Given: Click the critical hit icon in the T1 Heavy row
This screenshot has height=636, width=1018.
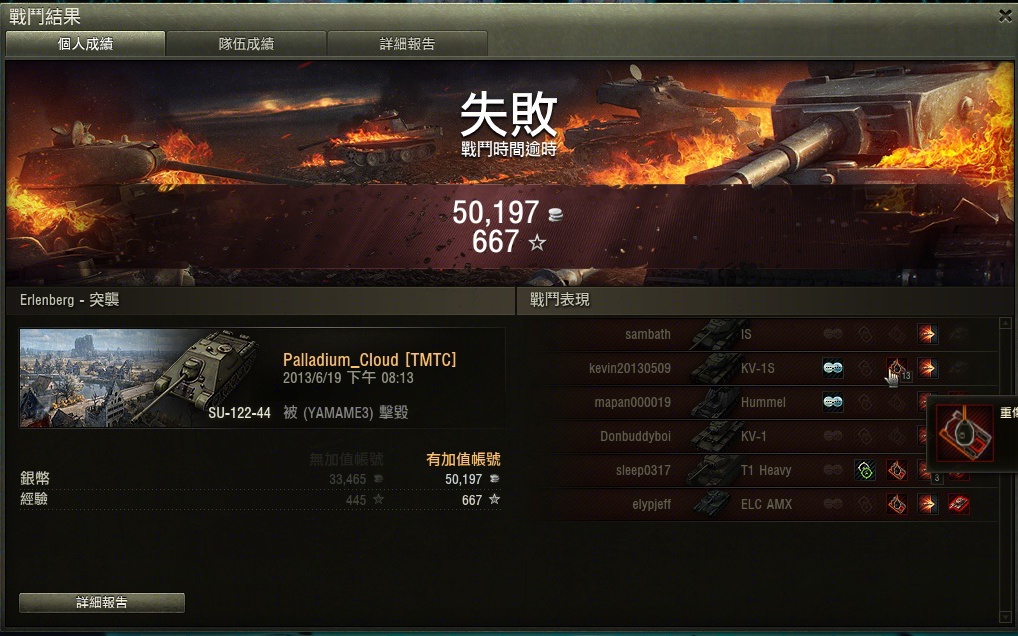Looking at the screenshot, I should (x=897, y=470).
